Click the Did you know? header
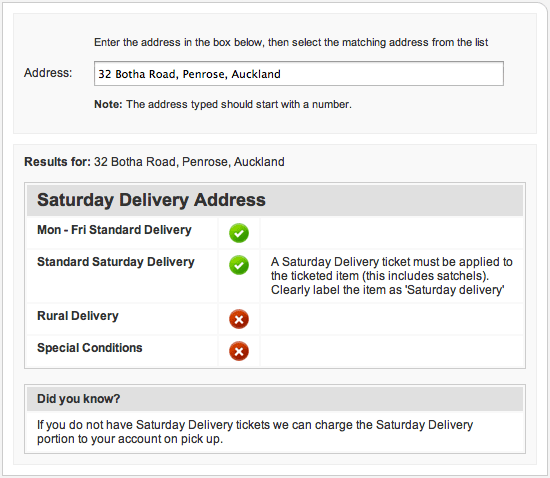This screenshot has width=550, height=478. (79, 399)
